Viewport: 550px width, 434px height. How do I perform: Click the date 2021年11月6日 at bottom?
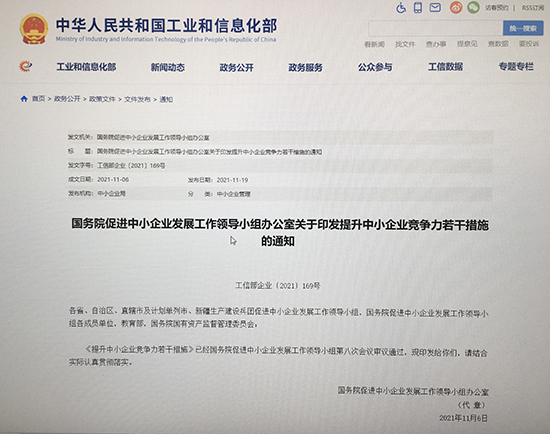click(x=463, y=418)
